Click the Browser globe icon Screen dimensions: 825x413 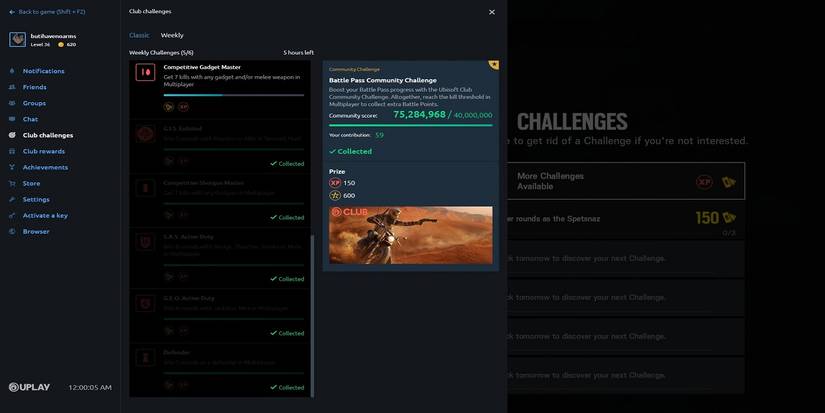tap(12, 231)
